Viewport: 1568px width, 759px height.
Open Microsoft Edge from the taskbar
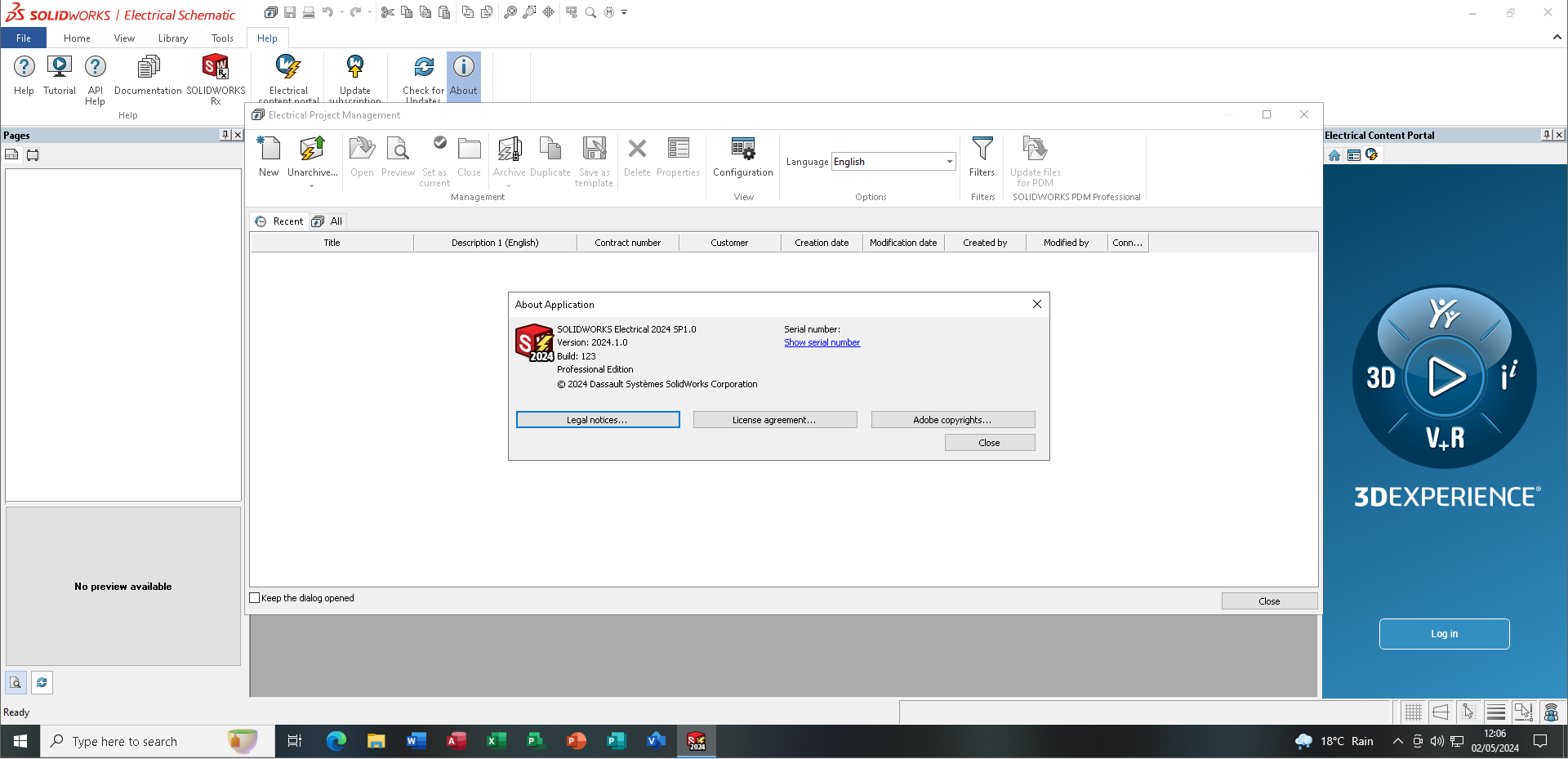pos(336,742)
